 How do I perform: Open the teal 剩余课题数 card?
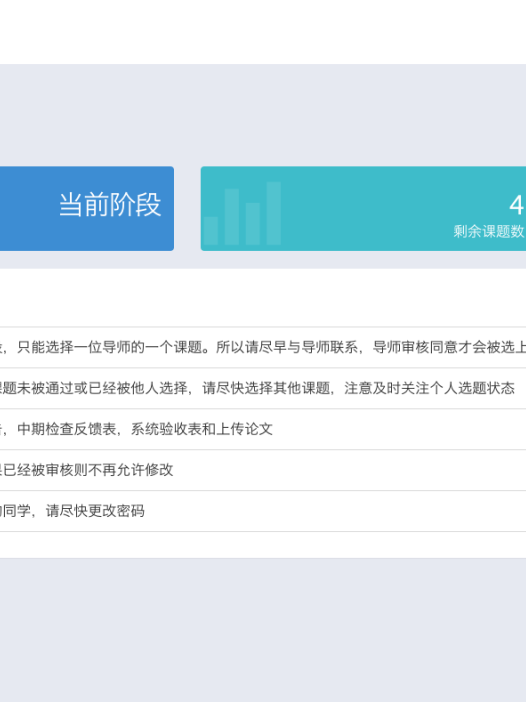pos(363,209)
